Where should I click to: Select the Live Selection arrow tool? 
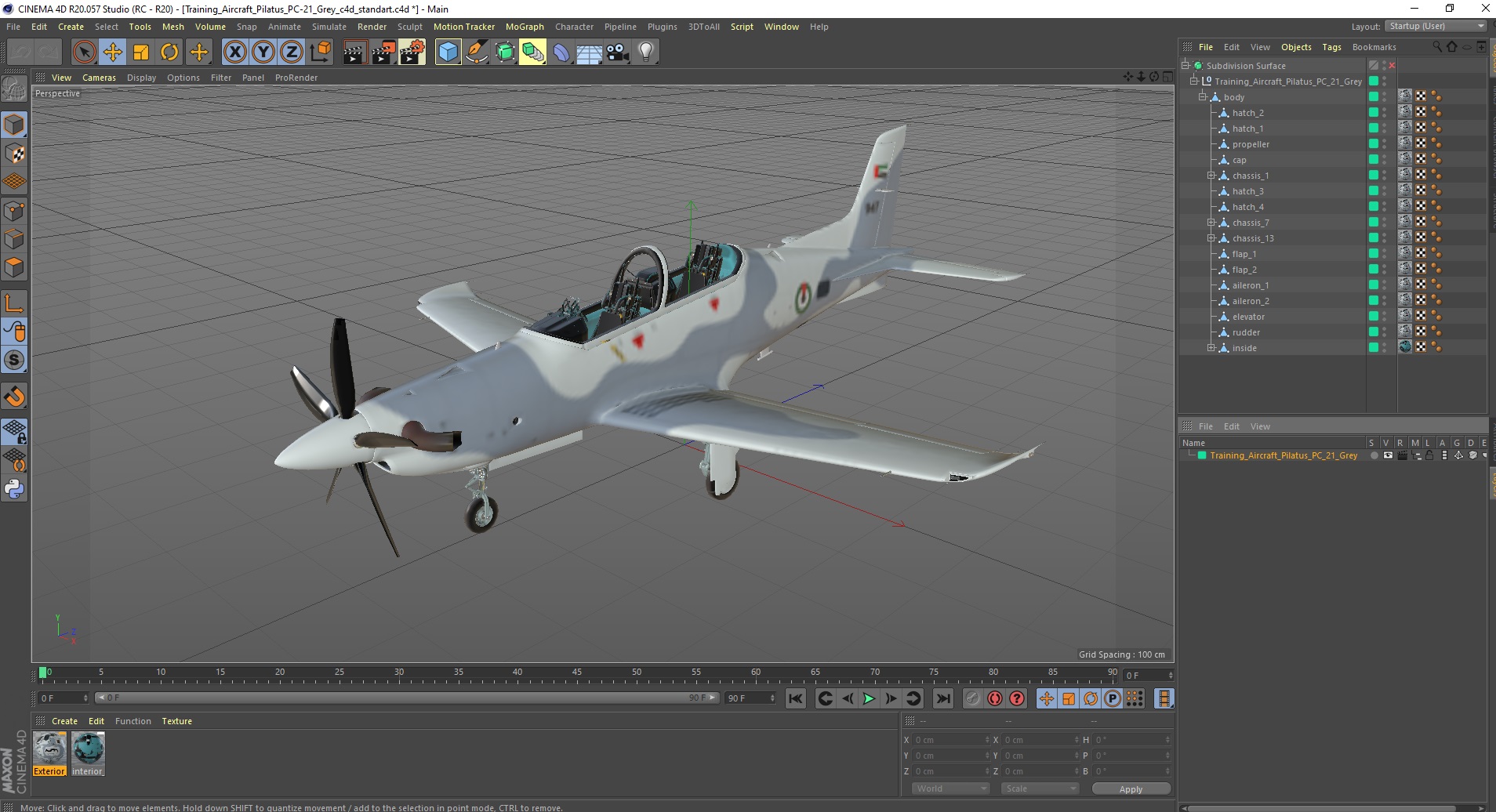[x=84, y=53]
